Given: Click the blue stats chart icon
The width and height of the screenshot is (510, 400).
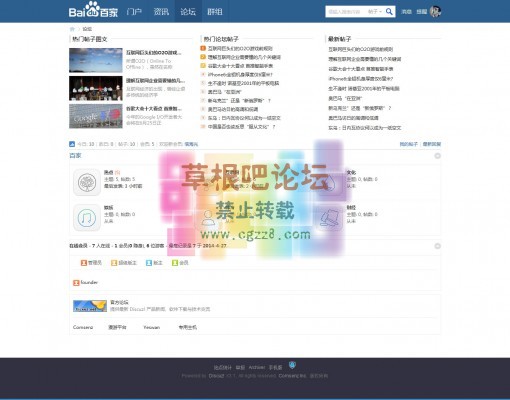Looking at the screenshot, I should click(72, 144).
